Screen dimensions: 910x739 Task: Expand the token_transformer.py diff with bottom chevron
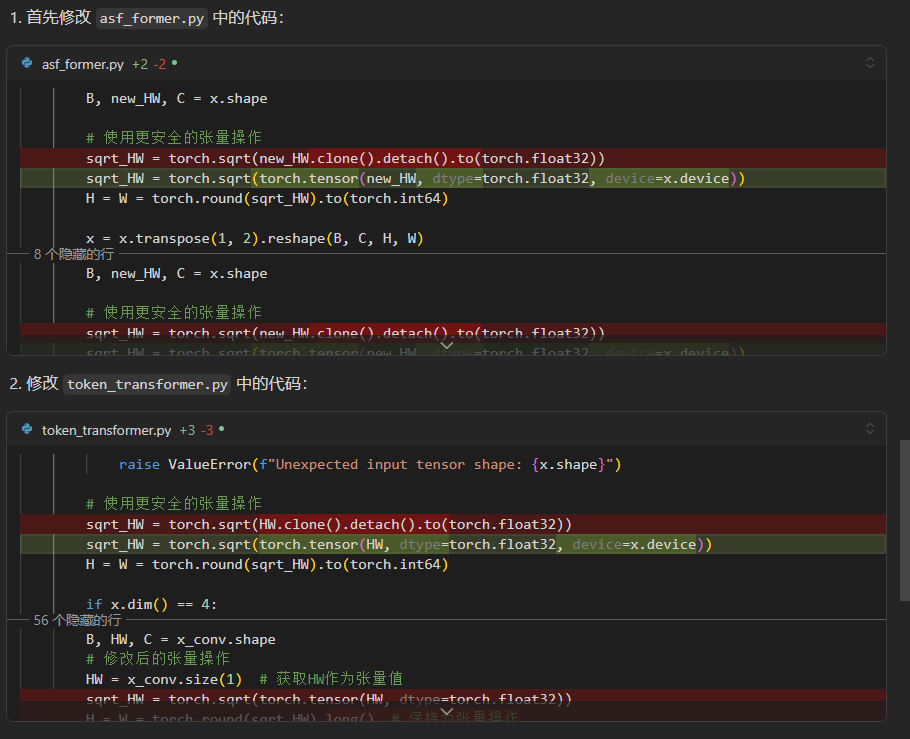tap(447, 712)
